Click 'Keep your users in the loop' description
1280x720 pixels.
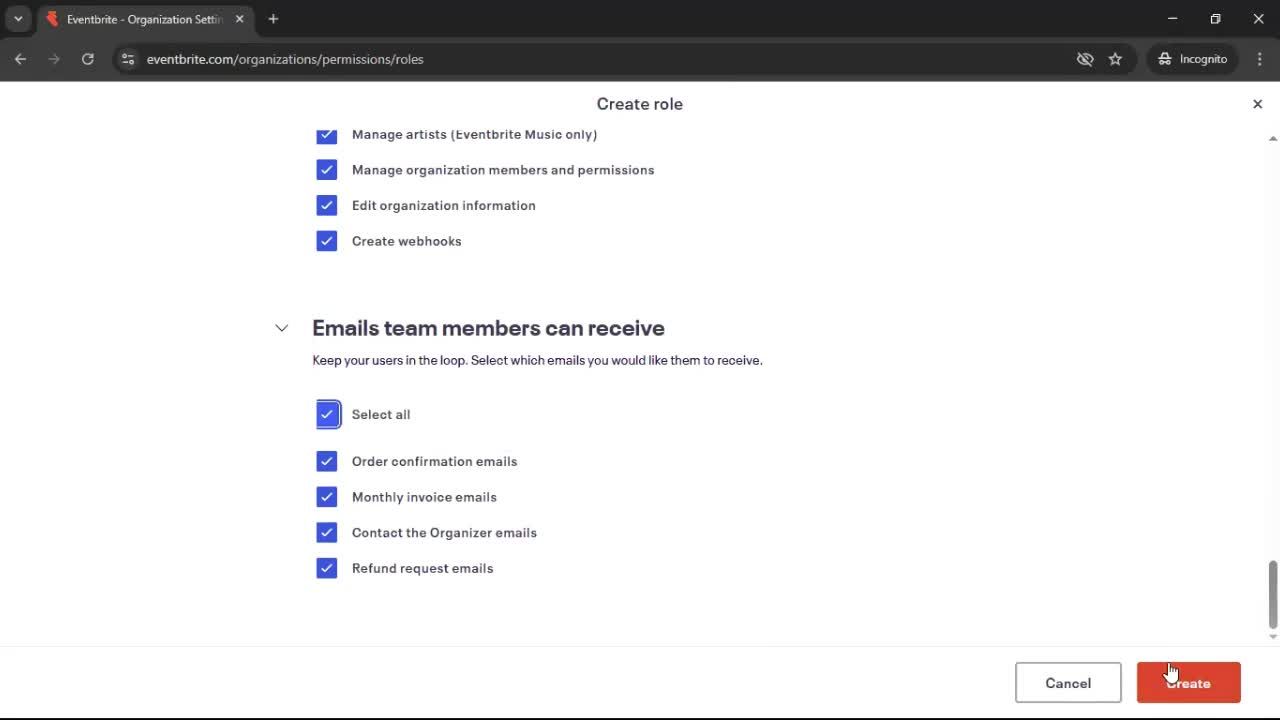537,360
